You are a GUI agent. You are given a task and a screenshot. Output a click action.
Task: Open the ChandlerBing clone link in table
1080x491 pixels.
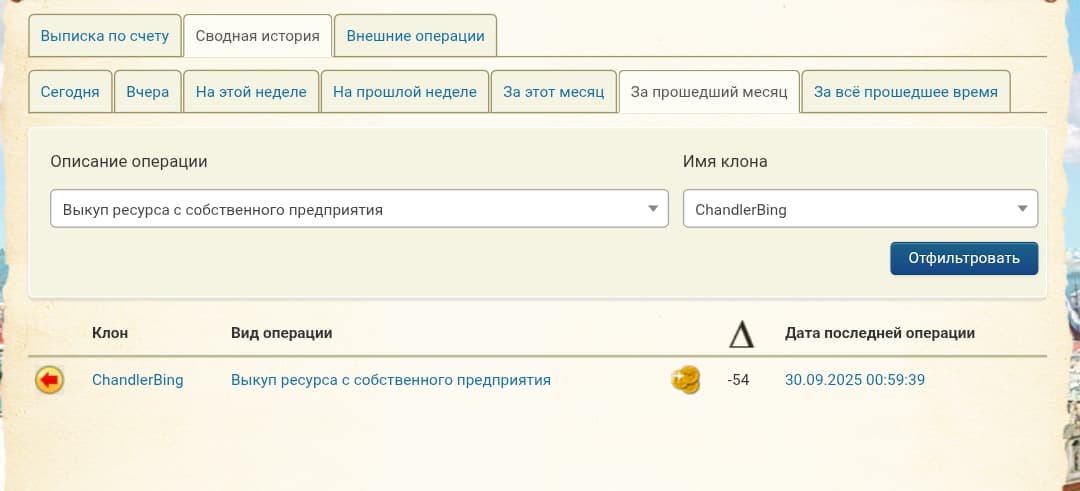(138, 380)
